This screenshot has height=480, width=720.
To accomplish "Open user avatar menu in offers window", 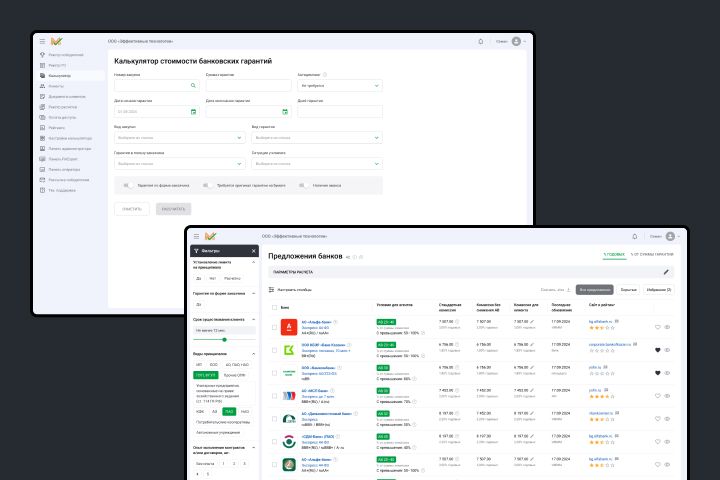I will (x=670, y=237).
